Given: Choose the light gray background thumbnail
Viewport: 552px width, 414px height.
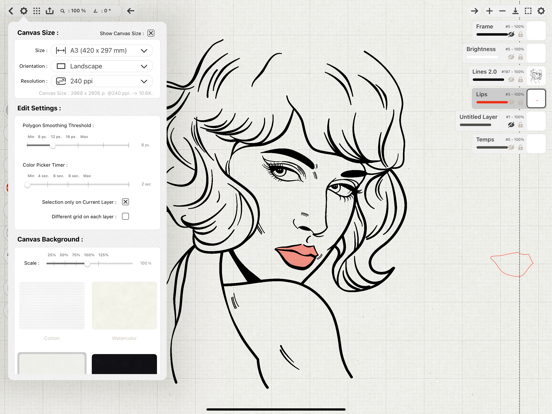Looking at the screenshot, I should tap(52, 363).
